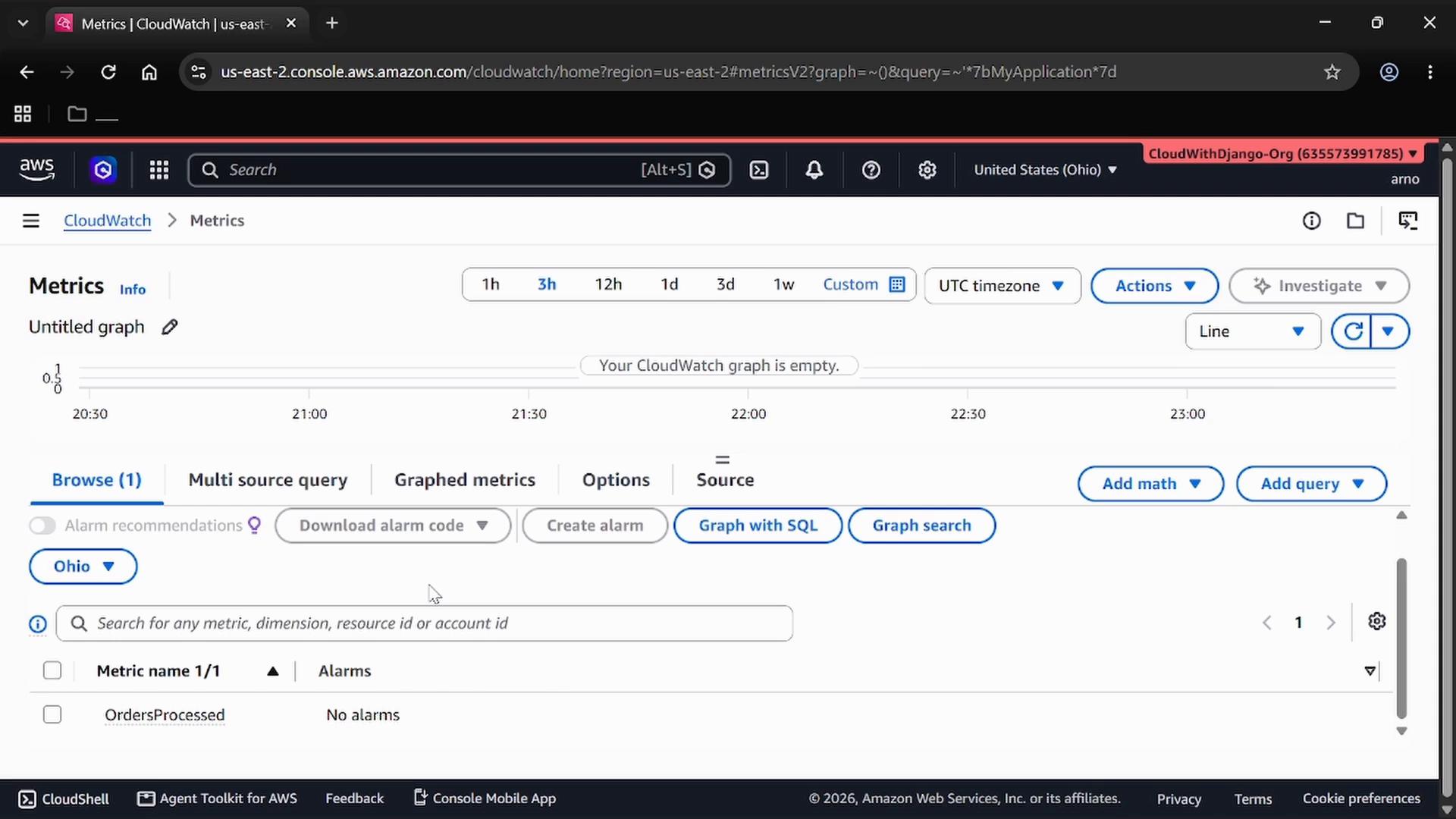Screen dimensions: 1456x819
Task: Click the folder icon beside the info icon
Action: point(1355,221)
